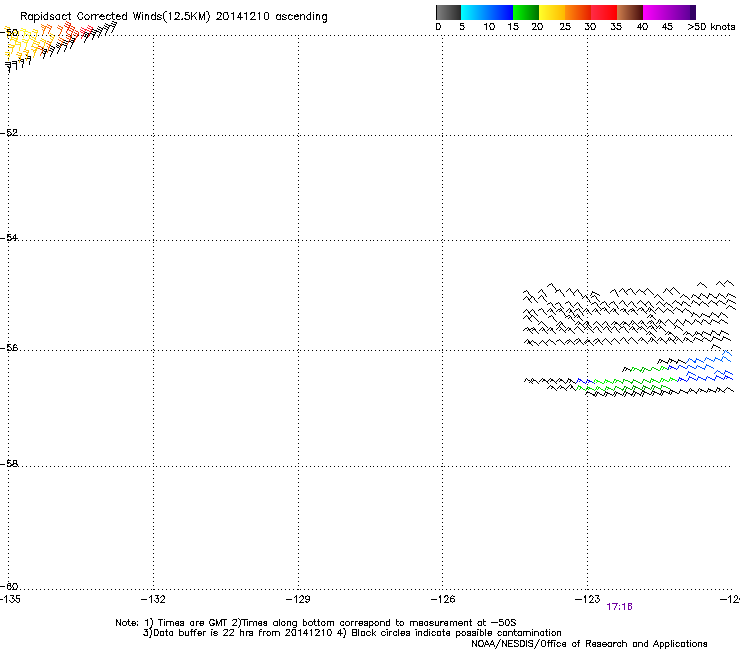Click the -132 longitude axis label

click(153, 599)
